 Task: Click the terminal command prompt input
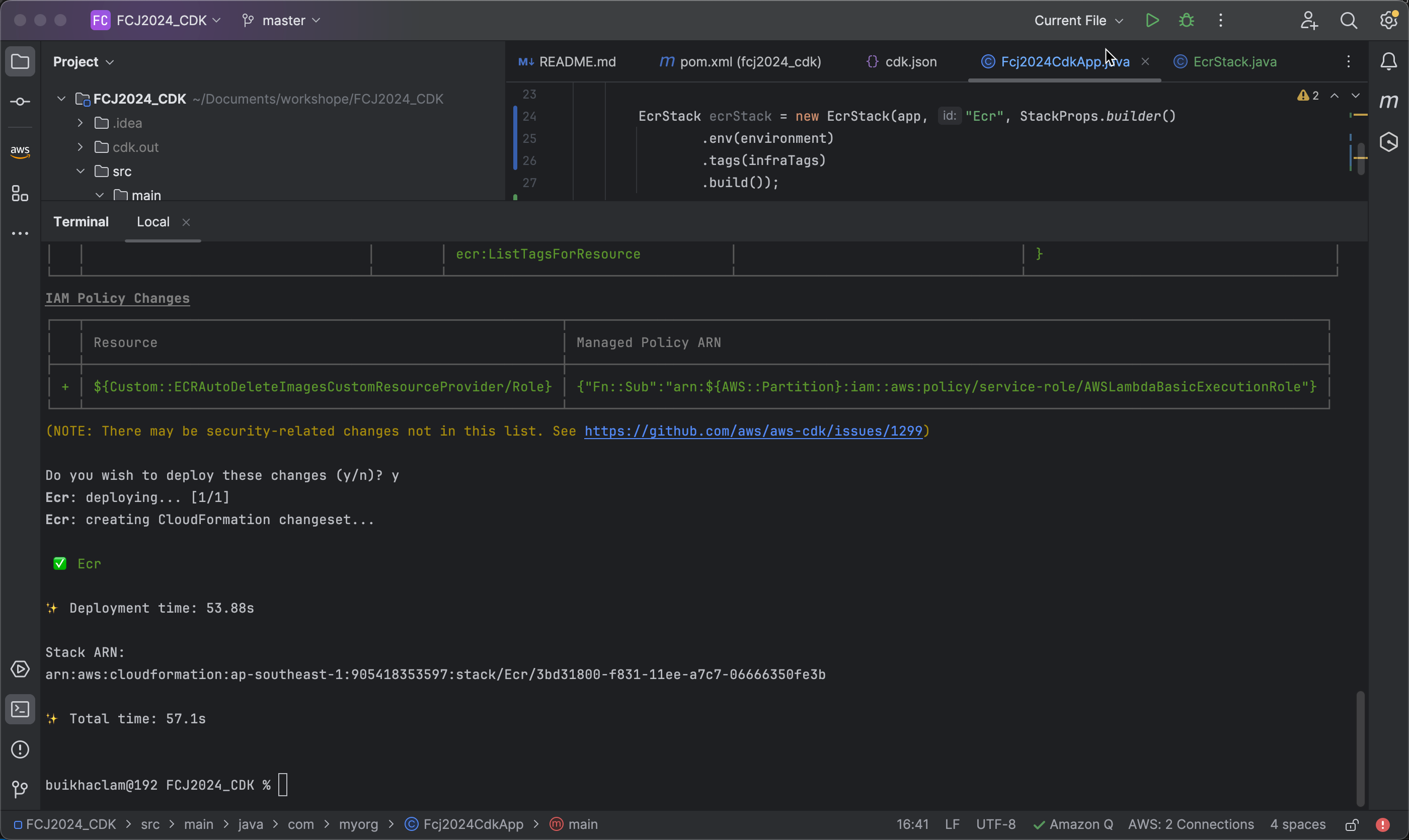click(x=283, y=785)
